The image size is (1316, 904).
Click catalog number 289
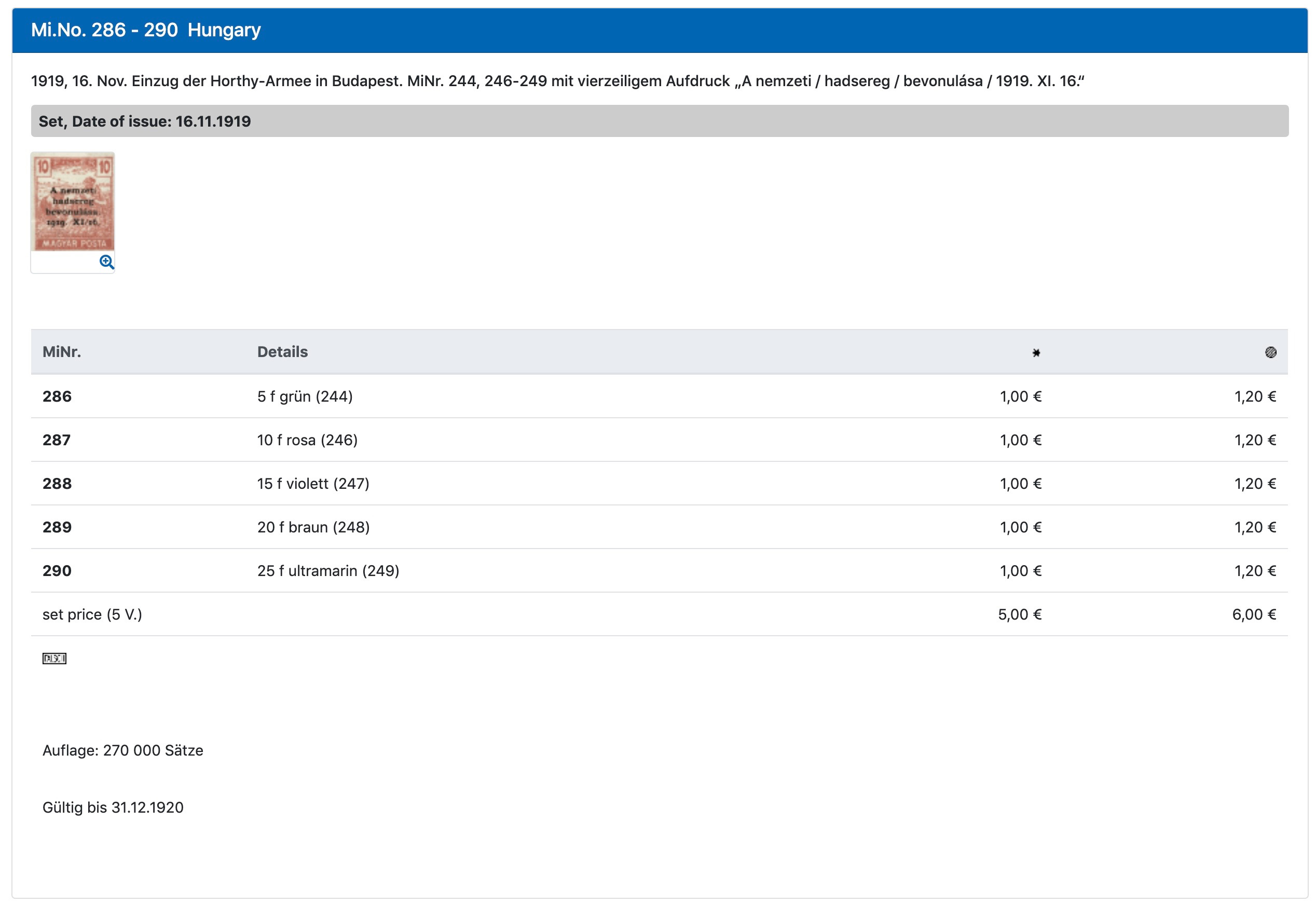tap(57, 527)
